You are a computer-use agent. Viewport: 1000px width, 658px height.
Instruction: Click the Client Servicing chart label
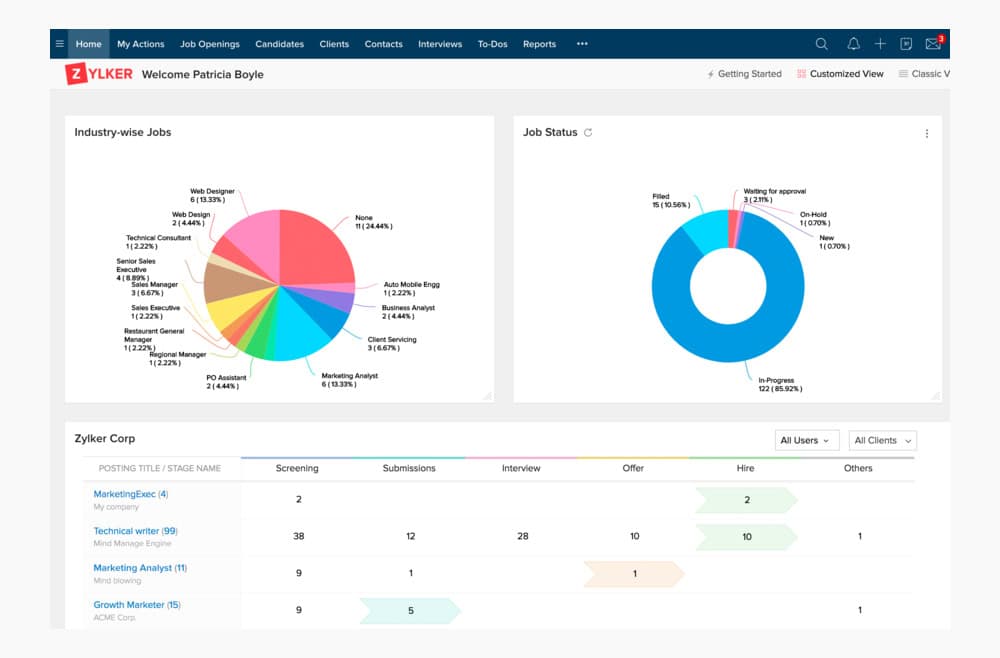(x=392, y=344)
